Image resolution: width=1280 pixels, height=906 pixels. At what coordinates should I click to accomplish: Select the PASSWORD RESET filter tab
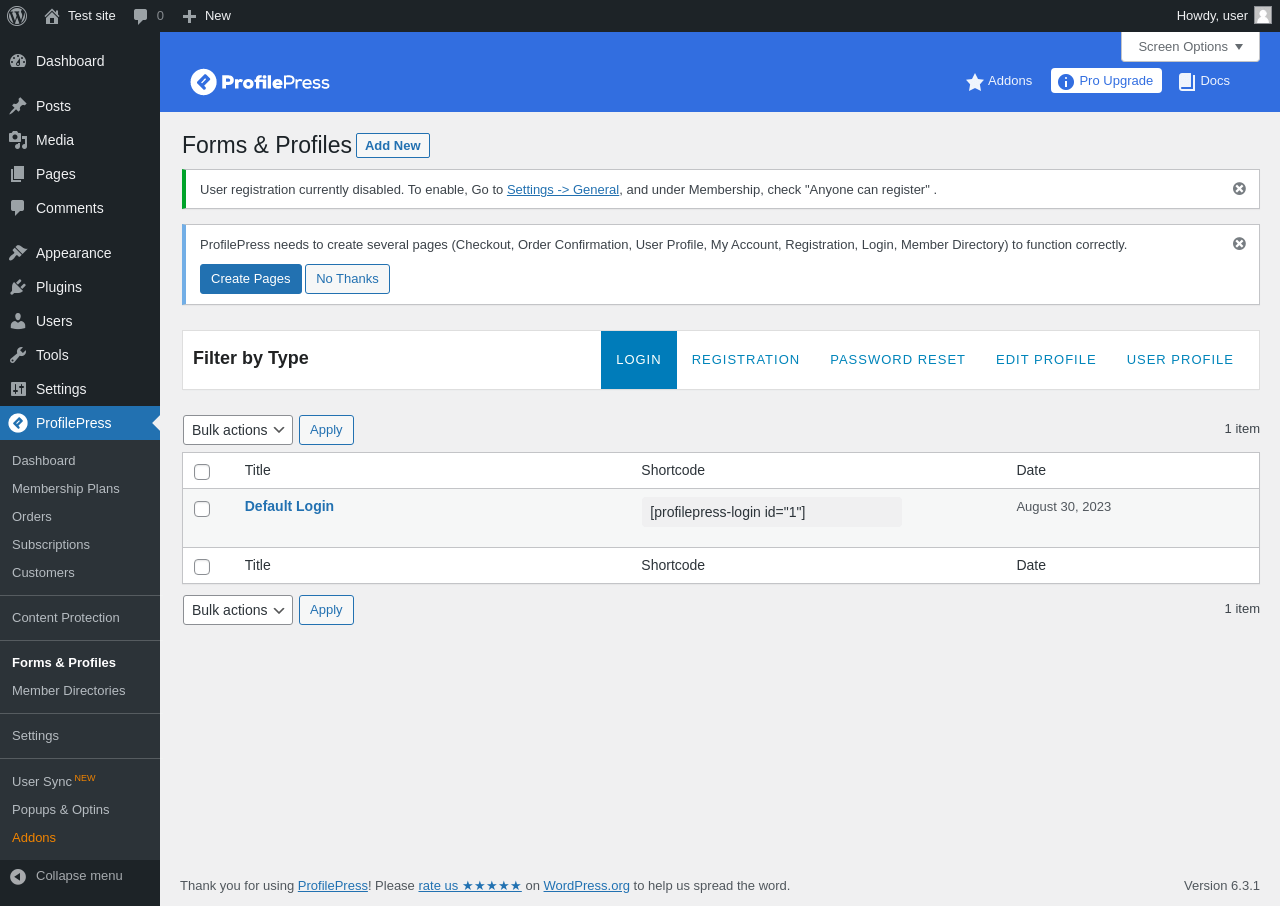point(898,360)
